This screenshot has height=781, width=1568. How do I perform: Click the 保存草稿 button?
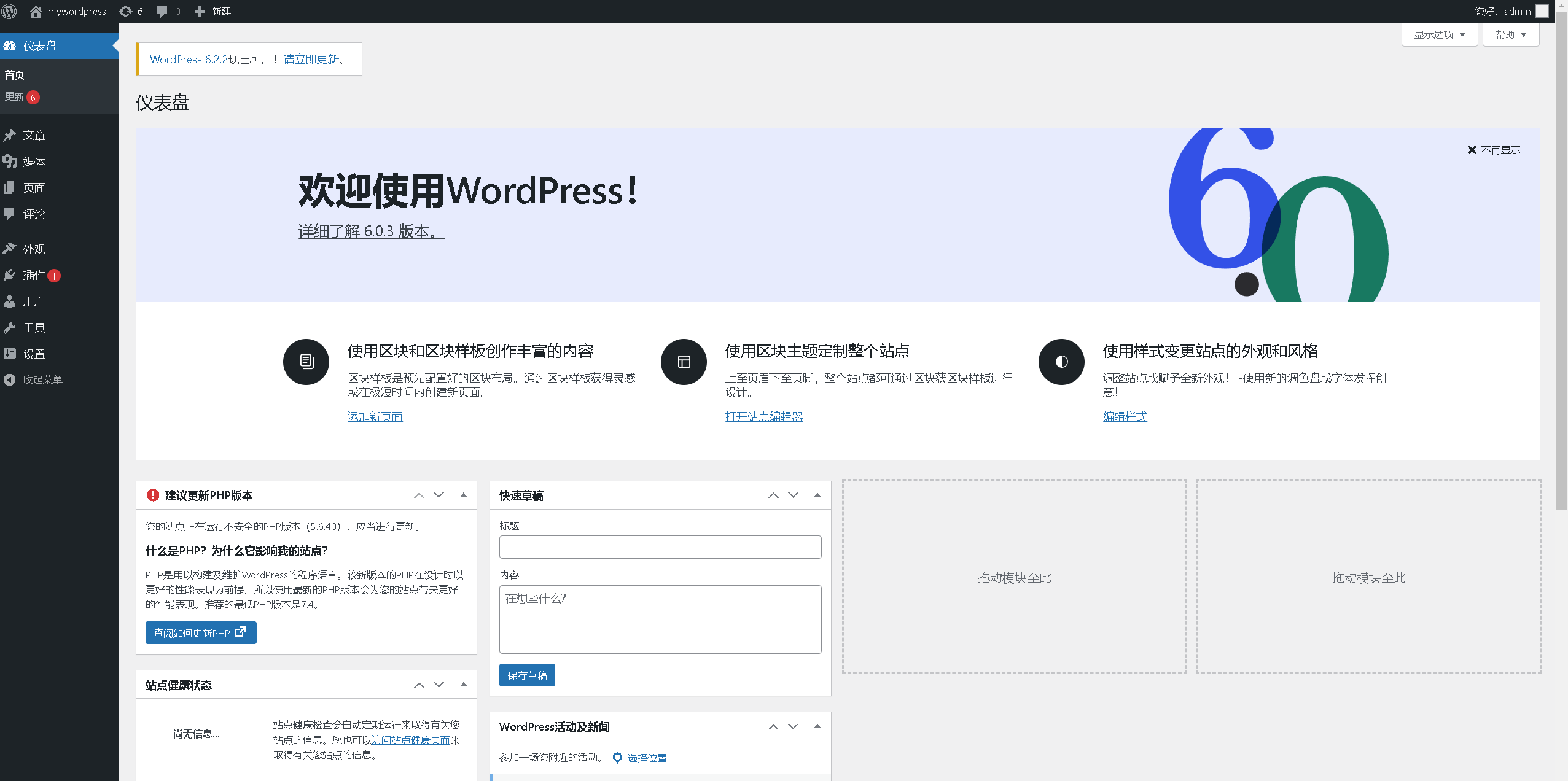coord(527,675)
